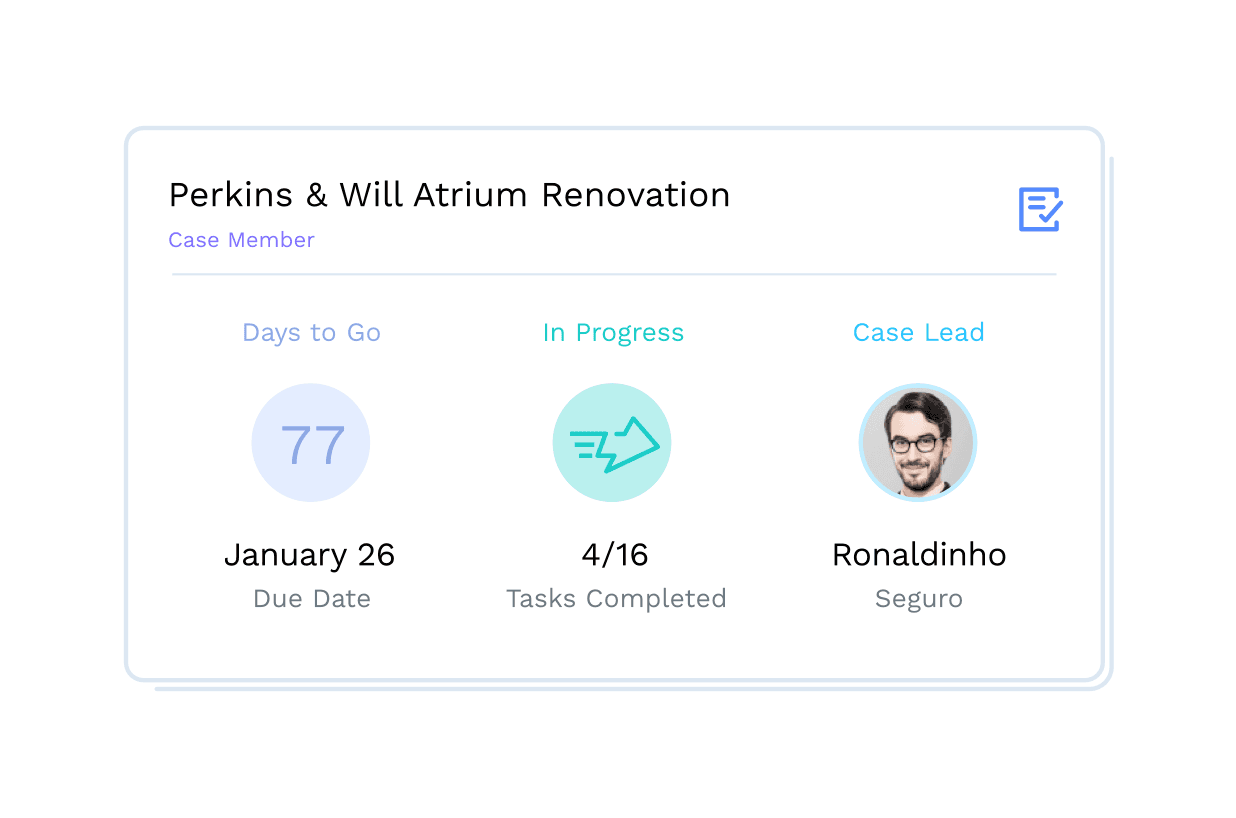Click the Due Date caption

[x=311, y=599]
